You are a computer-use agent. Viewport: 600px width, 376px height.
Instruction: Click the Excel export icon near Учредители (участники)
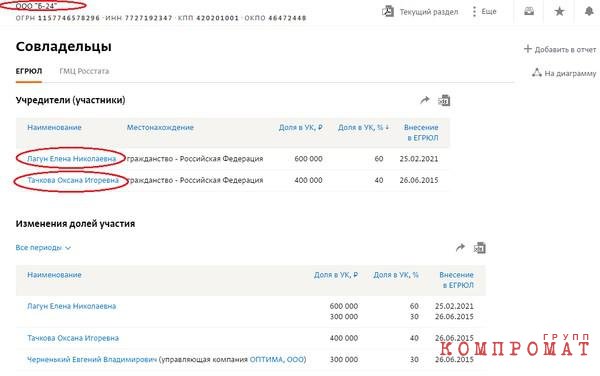coord(444,101)
